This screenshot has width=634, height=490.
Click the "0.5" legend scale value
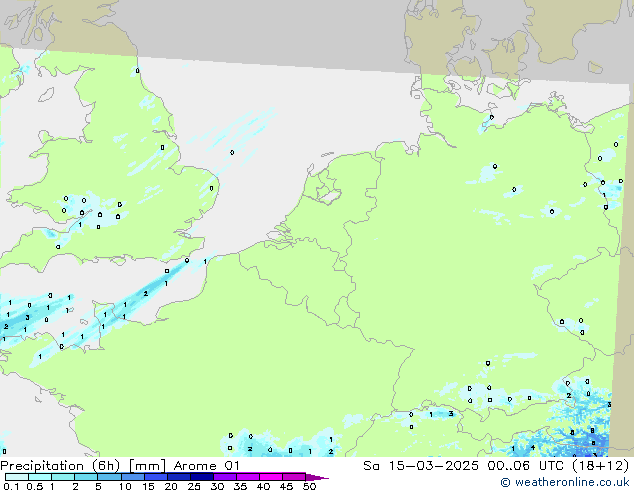click(x=35, y=486)
